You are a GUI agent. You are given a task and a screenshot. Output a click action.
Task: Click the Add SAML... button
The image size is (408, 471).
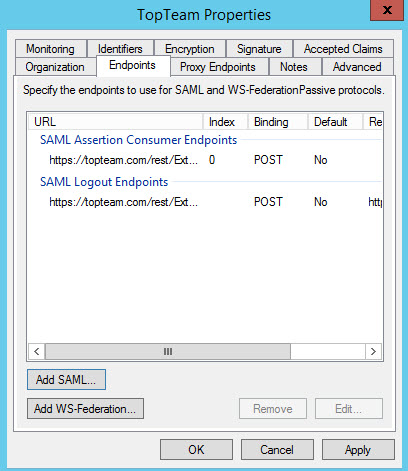(x=66, y=379)
